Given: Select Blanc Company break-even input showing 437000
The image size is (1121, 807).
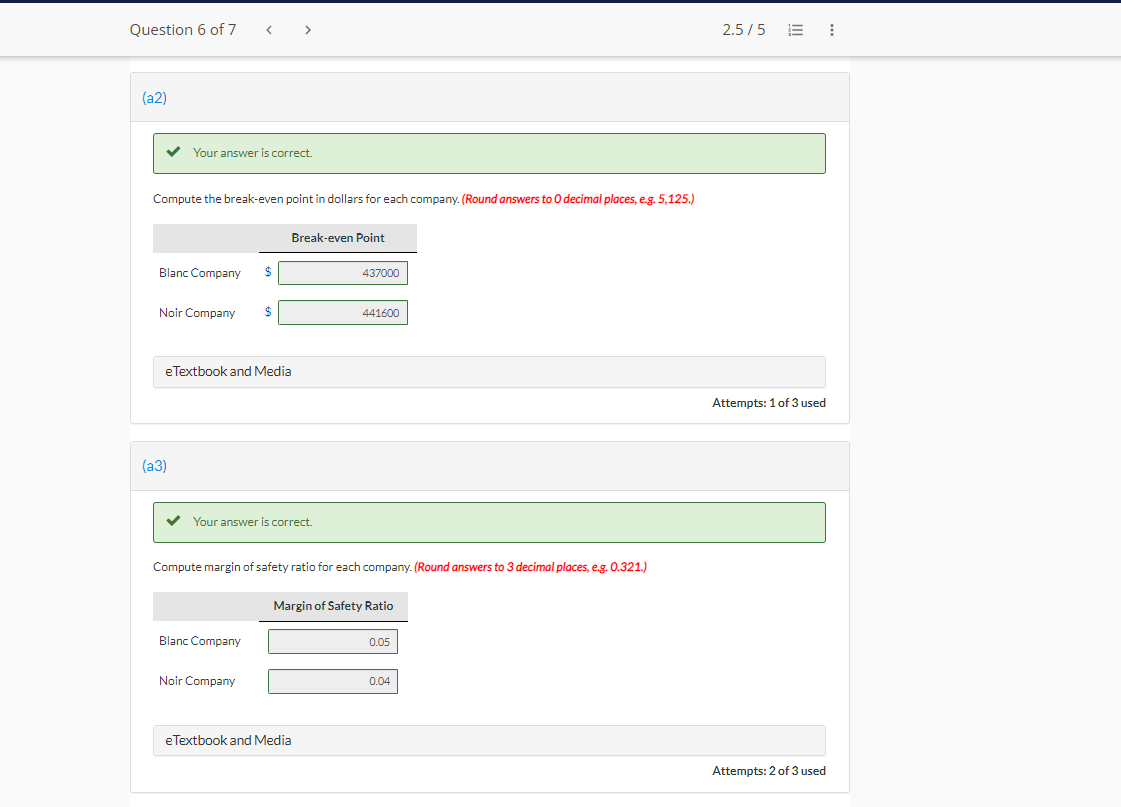Looking at the screenshot, I should pyautogui.click(x=342, y=272).
